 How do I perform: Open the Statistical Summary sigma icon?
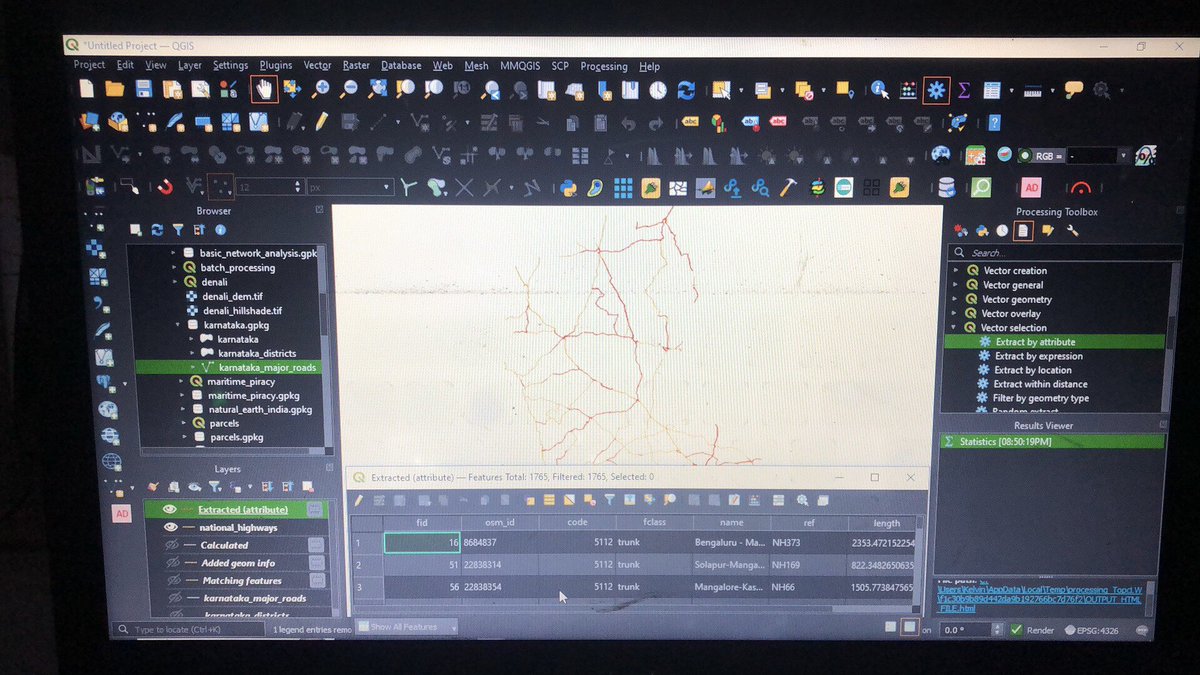pyautogui.click(x=964, y=90)
